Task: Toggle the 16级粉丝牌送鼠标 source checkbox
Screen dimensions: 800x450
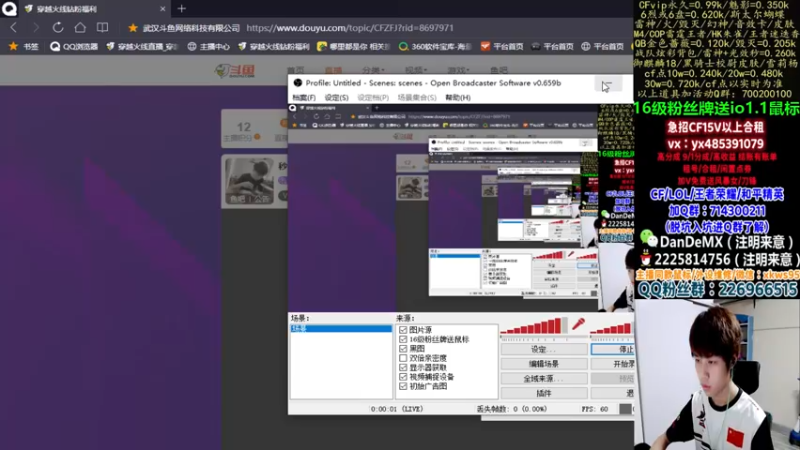Action: [x=403, y=339]
